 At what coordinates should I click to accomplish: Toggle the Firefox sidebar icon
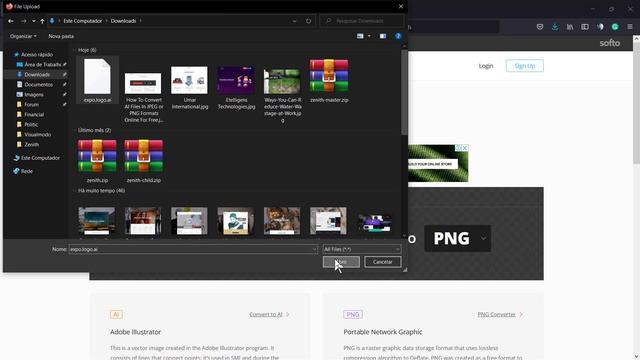pyautogui.click(x=585, y=27)
